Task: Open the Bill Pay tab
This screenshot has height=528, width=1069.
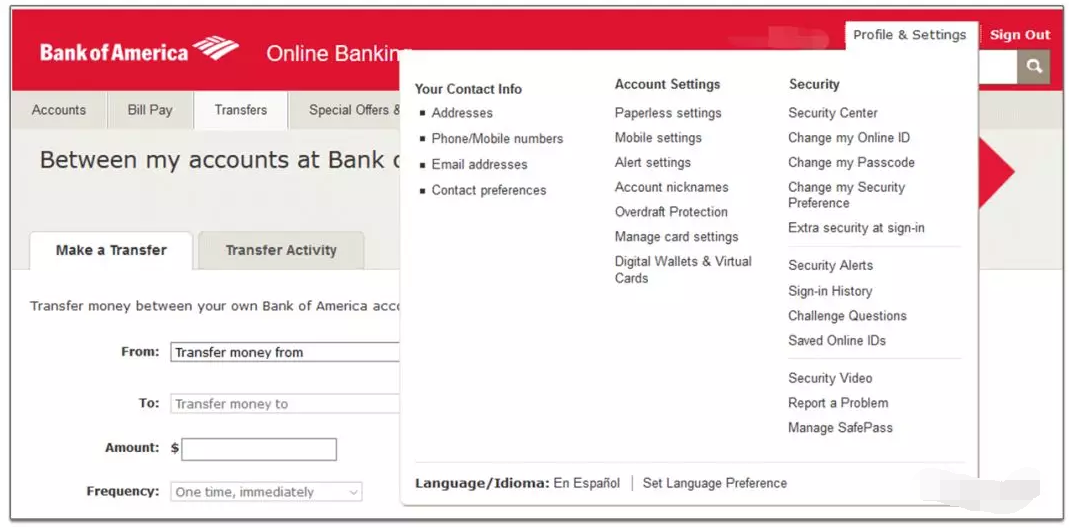Action: (150, 110)
